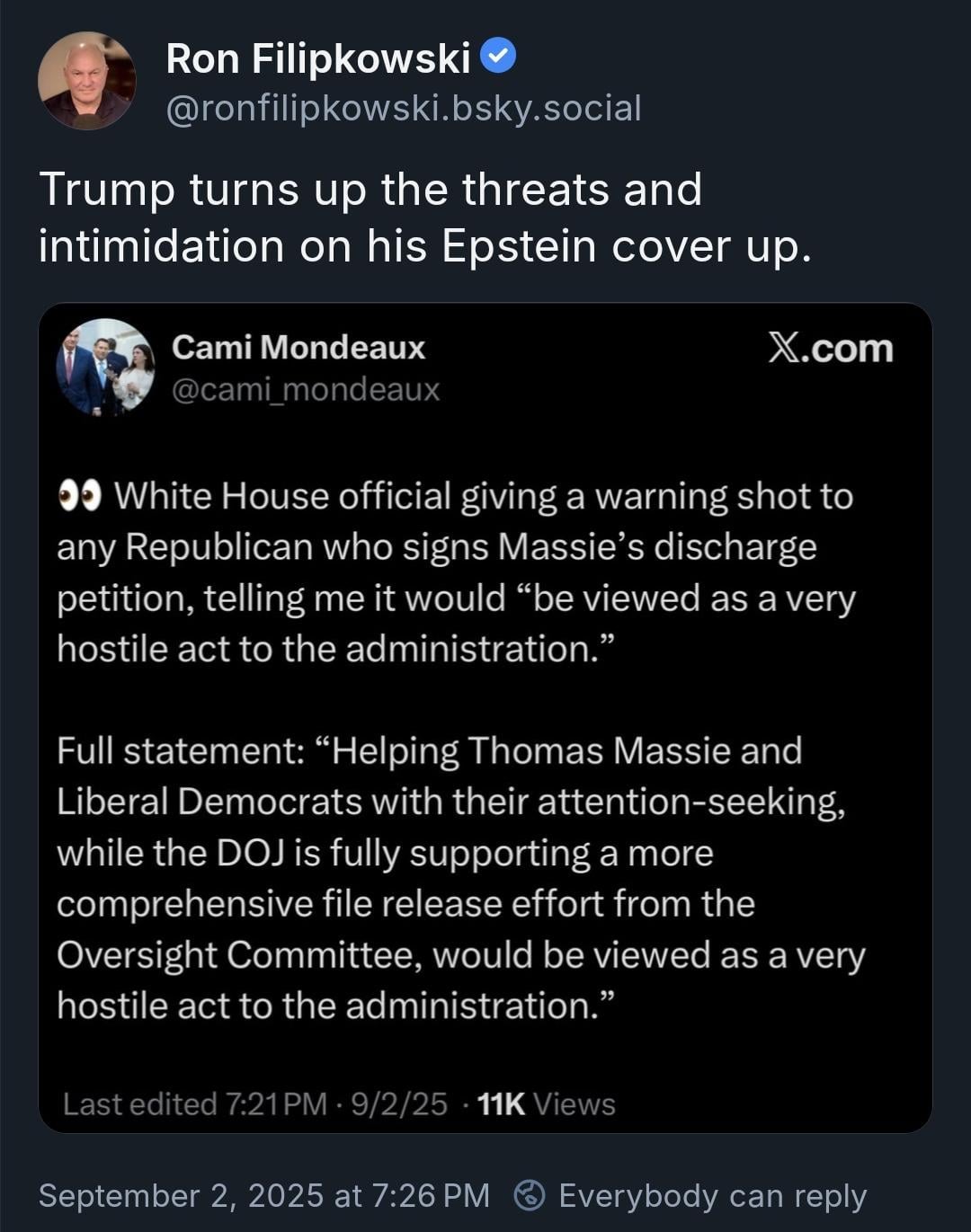The width and height of the screenshot is (971, 1232).
Task: Click the @cami_mondeaux handle
Action: 306,390
